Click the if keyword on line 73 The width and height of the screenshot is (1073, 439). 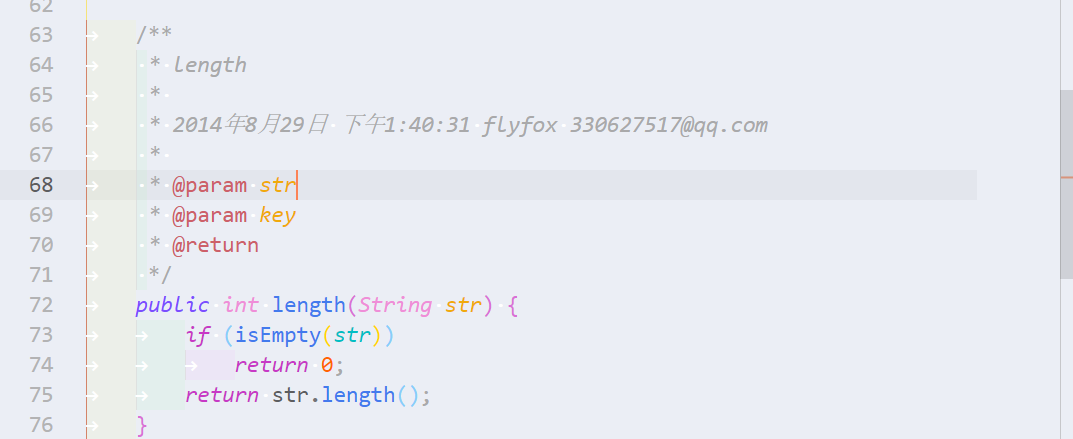click(x=197, y=335)
